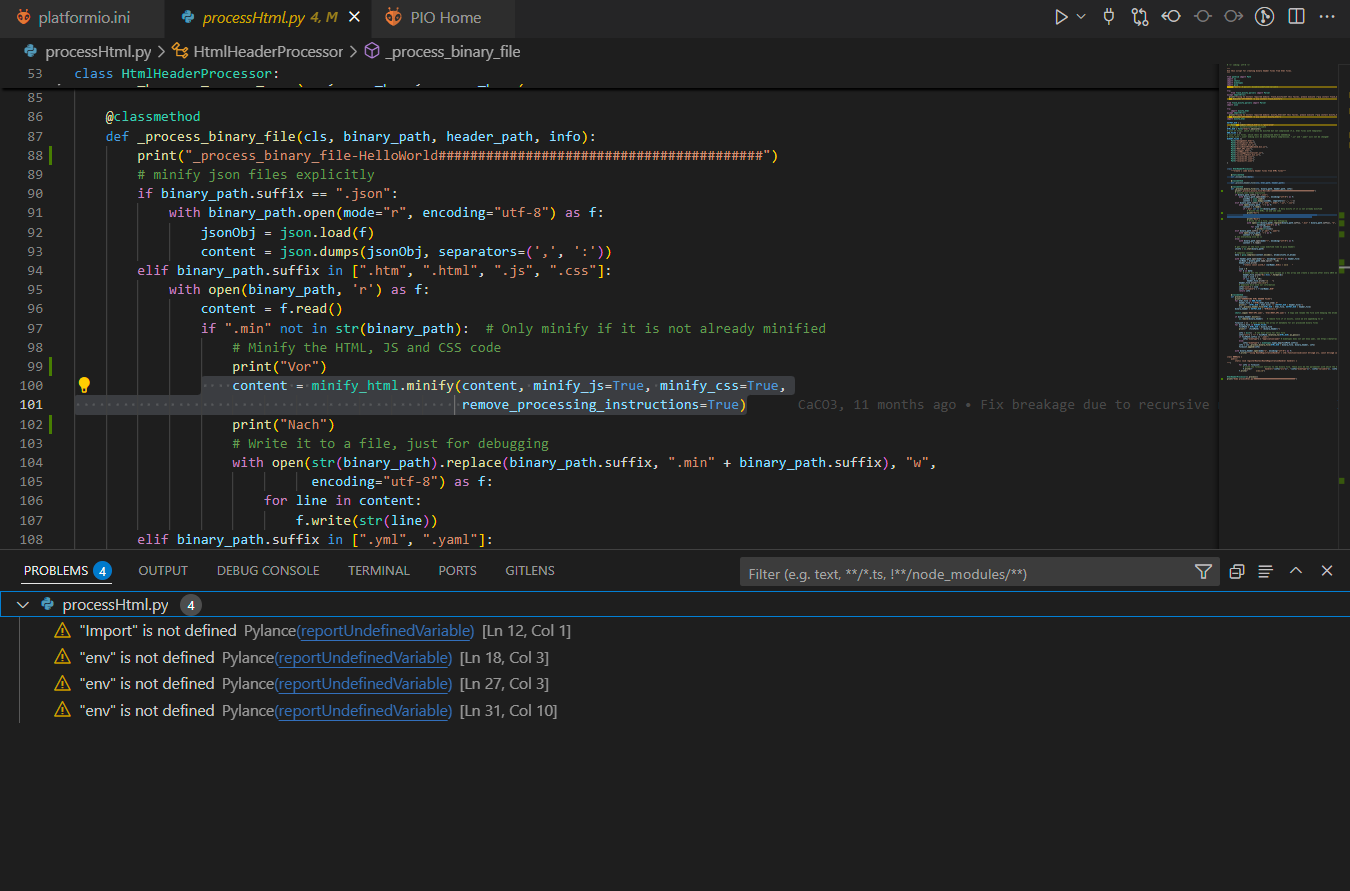This screenshot has height=891, width=1350.
Task: Switch to PIO Home tab
Action: (x=443, y=18)
